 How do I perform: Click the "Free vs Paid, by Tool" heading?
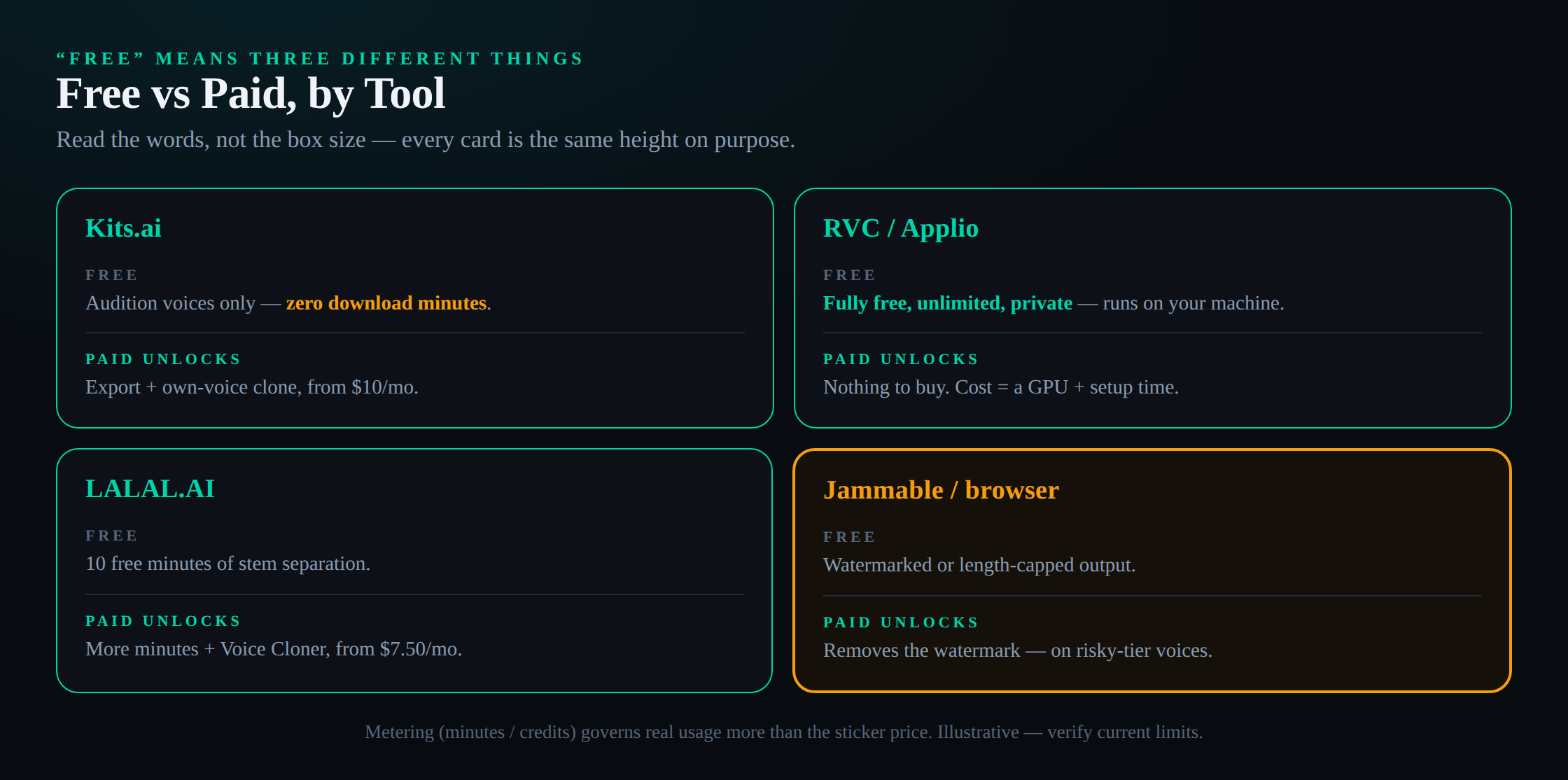[251, 94]
